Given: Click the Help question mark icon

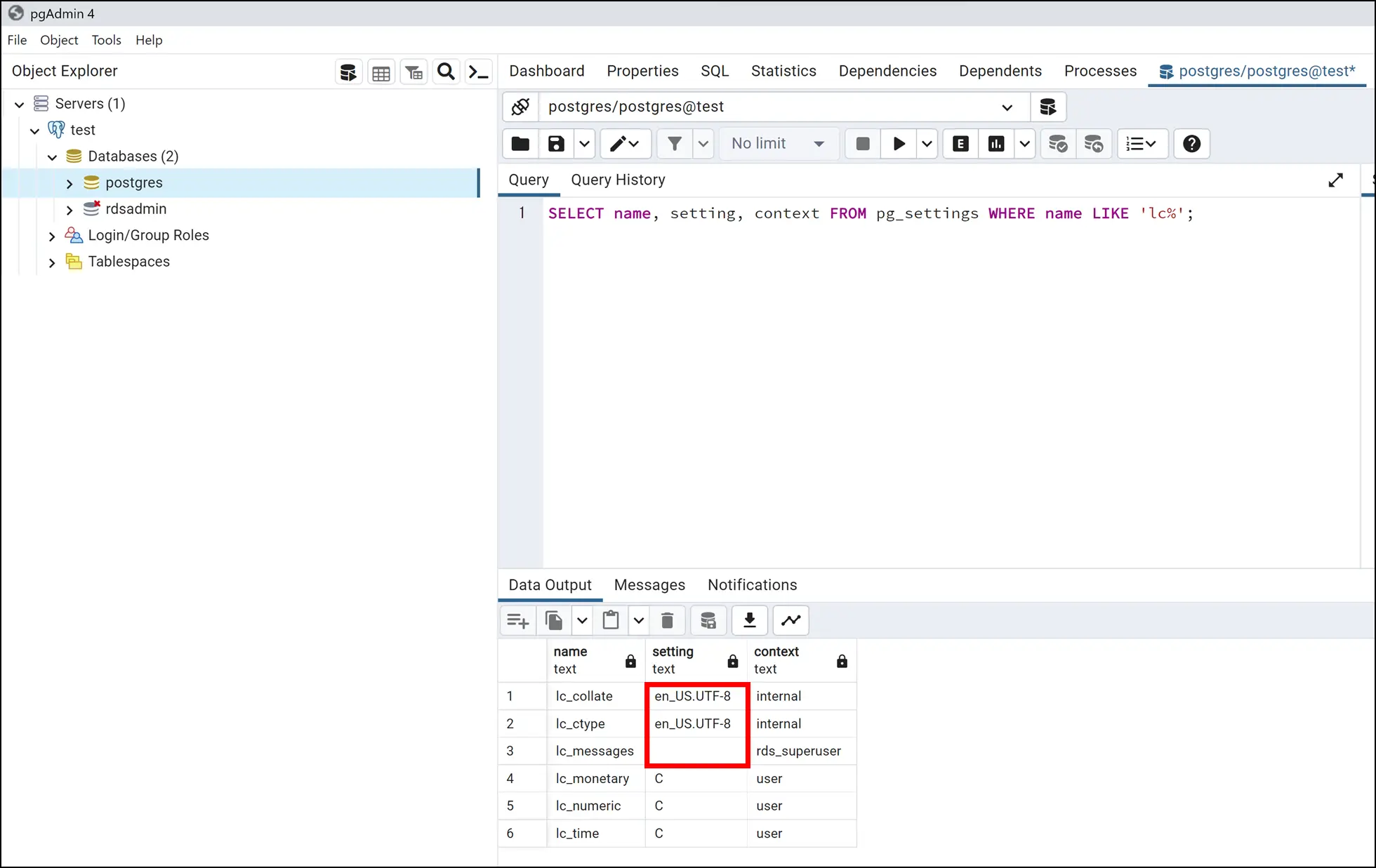Looking at the screenshot, I should click(1191, 144).
